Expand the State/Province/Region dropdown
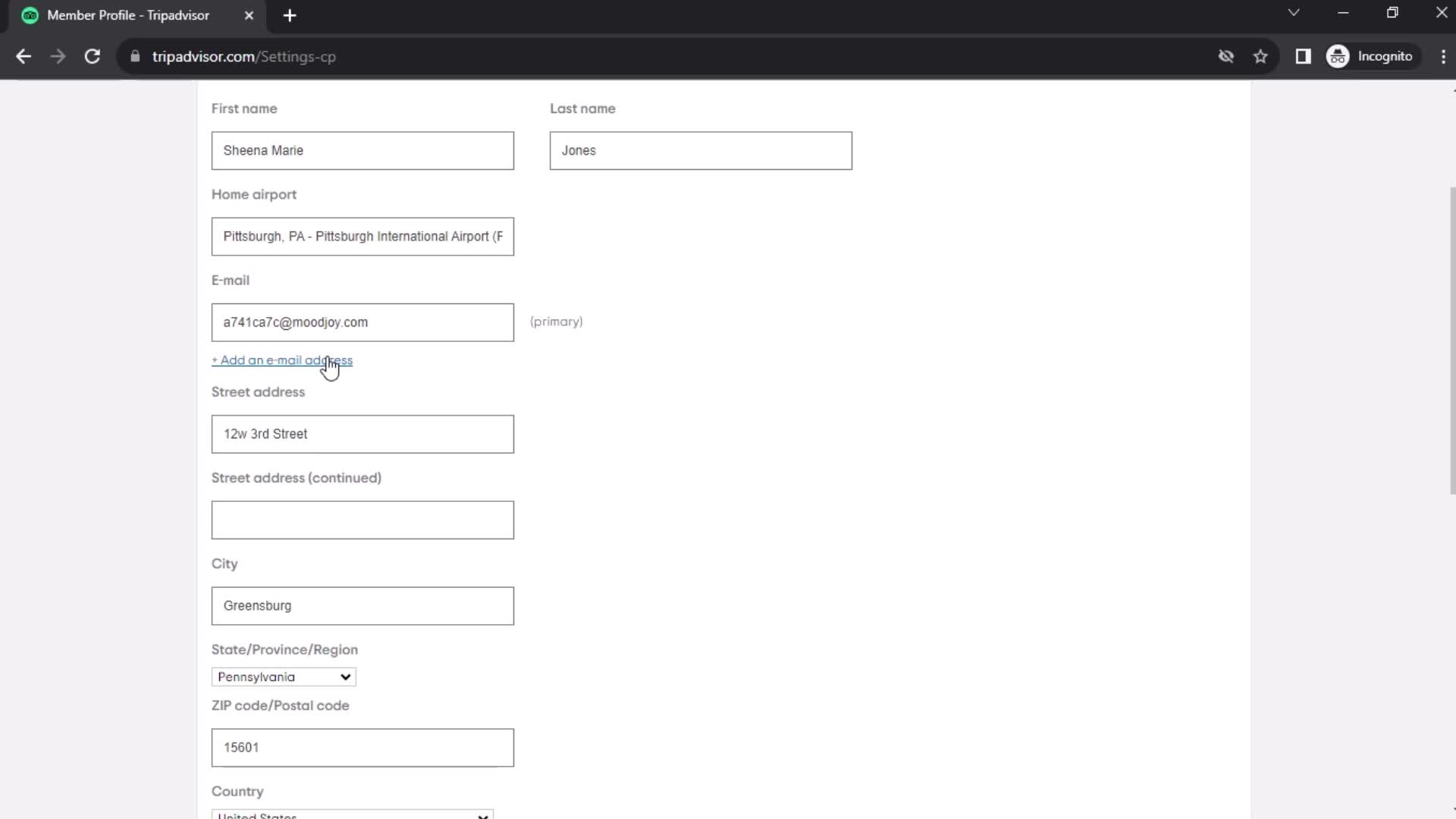The width and height of the screenshot is (1456, 819). point(283,677)
